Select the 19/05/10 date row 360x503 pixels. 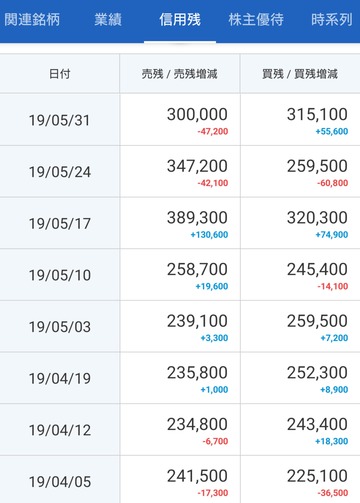pos(180,275)
